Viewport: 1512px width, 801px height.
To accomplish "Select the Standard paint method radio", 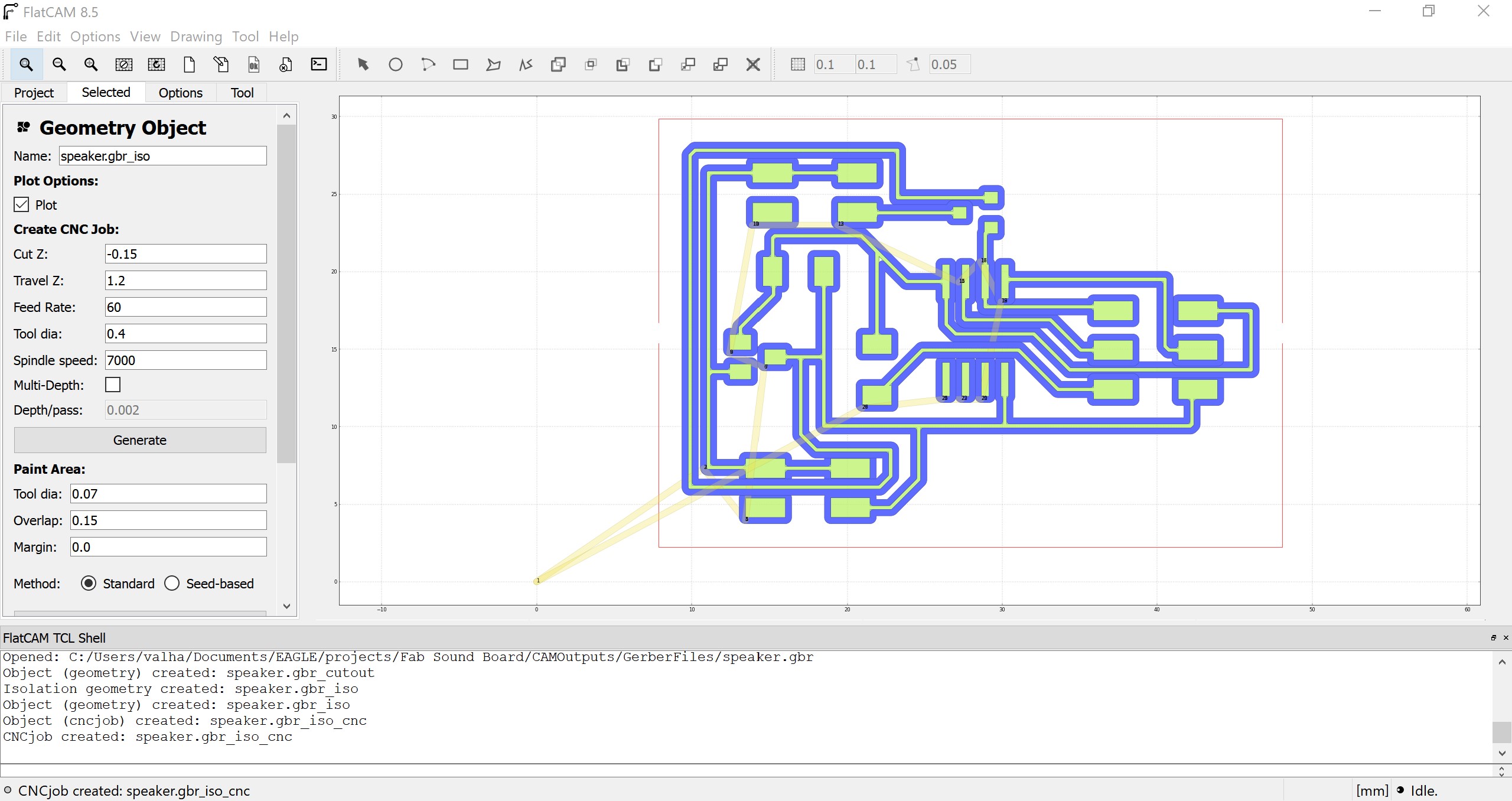I will [89, 584].
